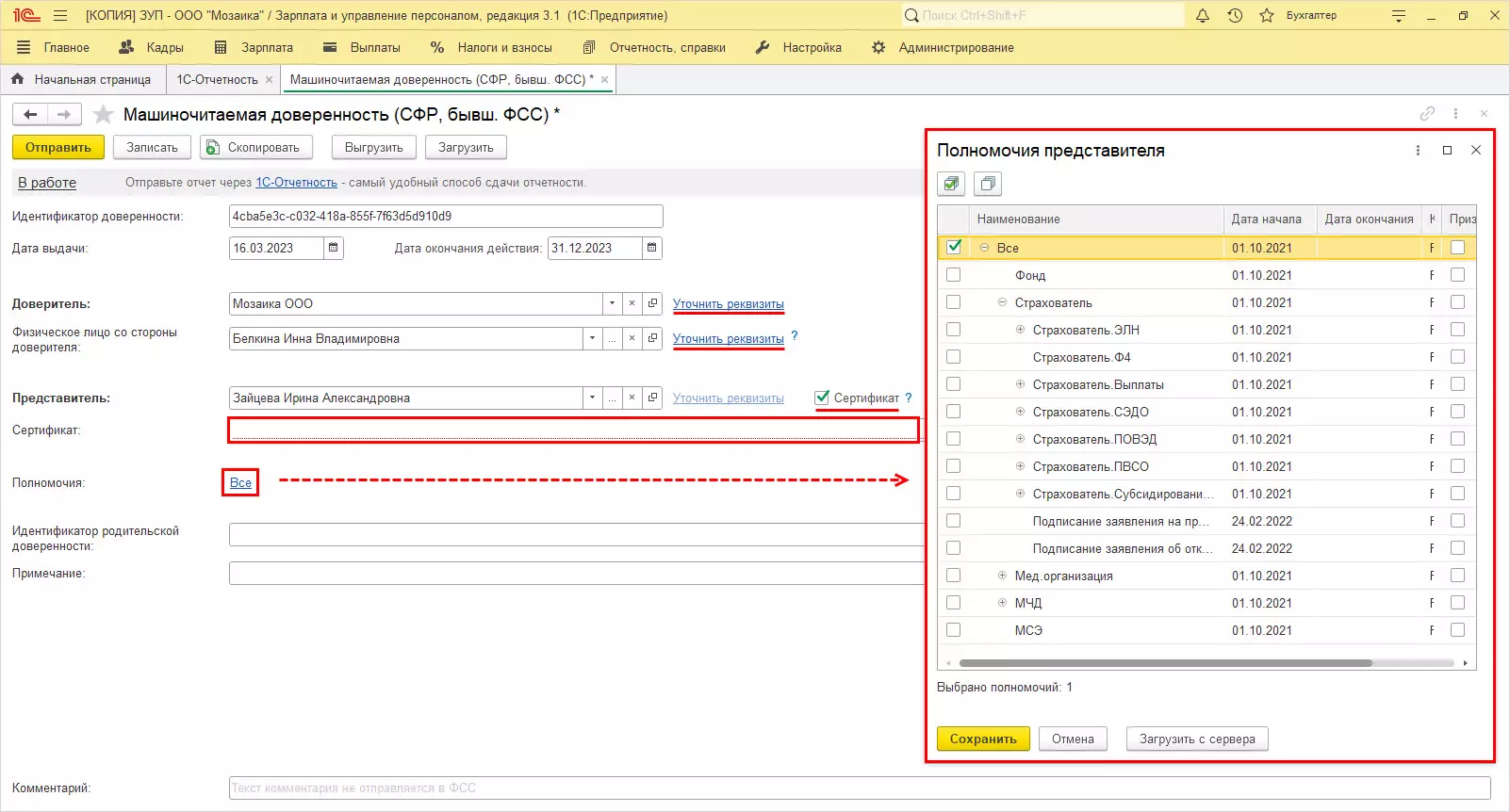The width and height of the screenshot is (1510, 812).
Task: Click the uncheck all powers icon
Action: pyautogui.click(x=987, y=184)
